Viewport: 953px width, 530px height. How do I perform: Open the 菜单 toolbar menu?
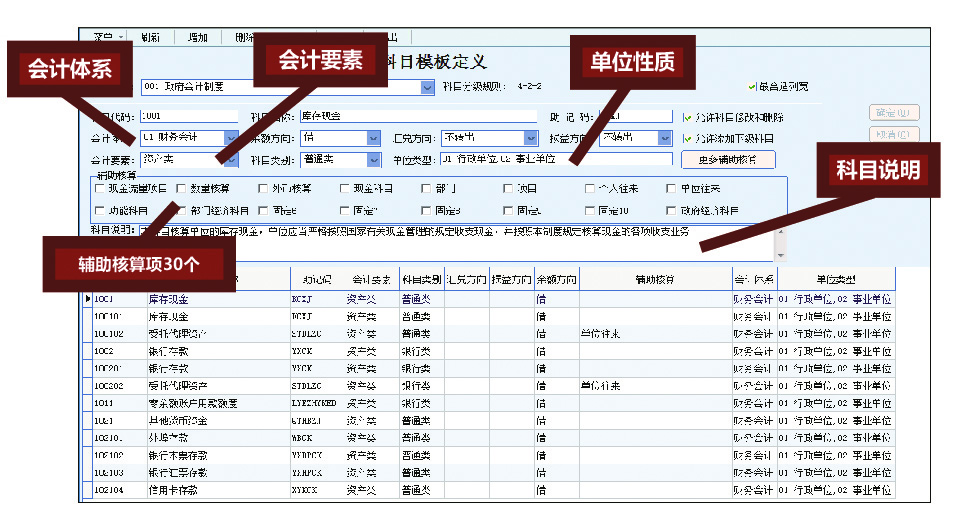click(107, 37)
